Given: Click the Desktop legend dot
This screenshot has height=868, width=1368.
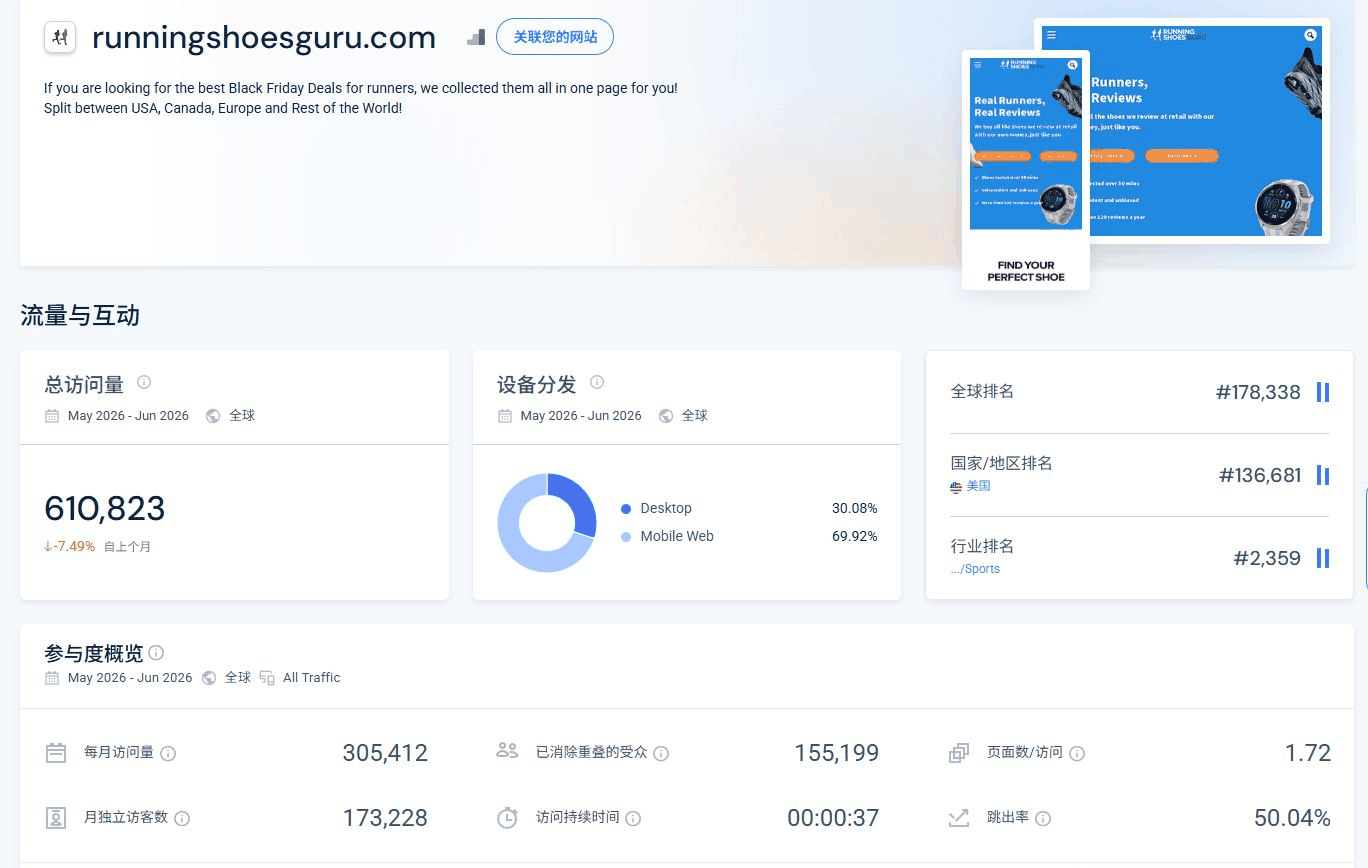Looking at the screenshot, I should click(626, 509).
